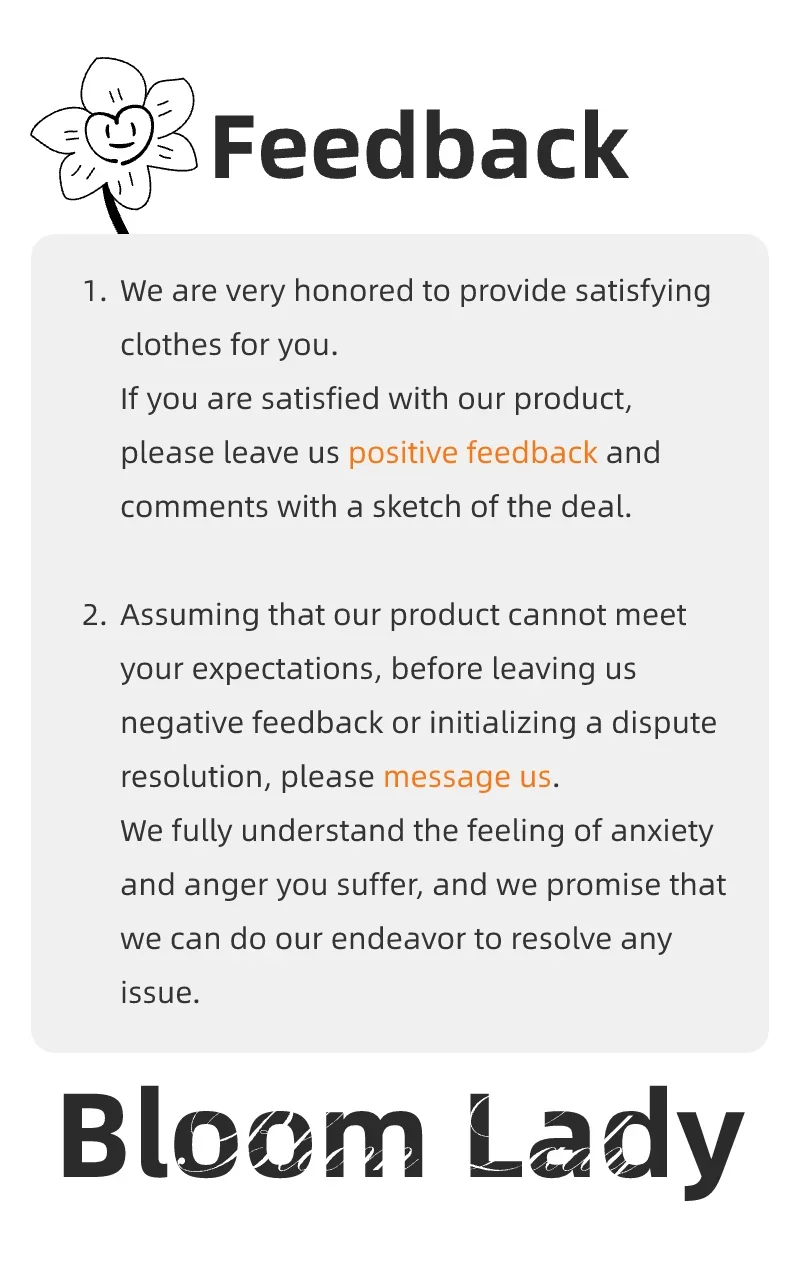Click the clothes for you line

tap(229, 345)
